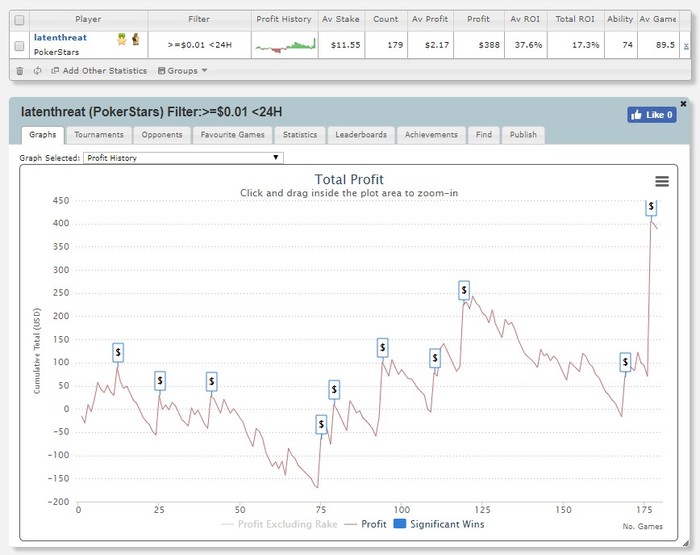700x555 pixels.
Task: Sort by the Filter column header
Action: pos(199,19)
